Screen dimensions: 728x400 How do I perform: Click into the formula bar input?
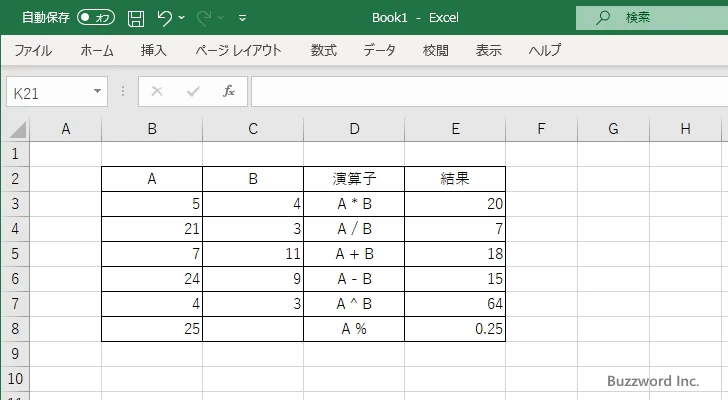[489, 92]
